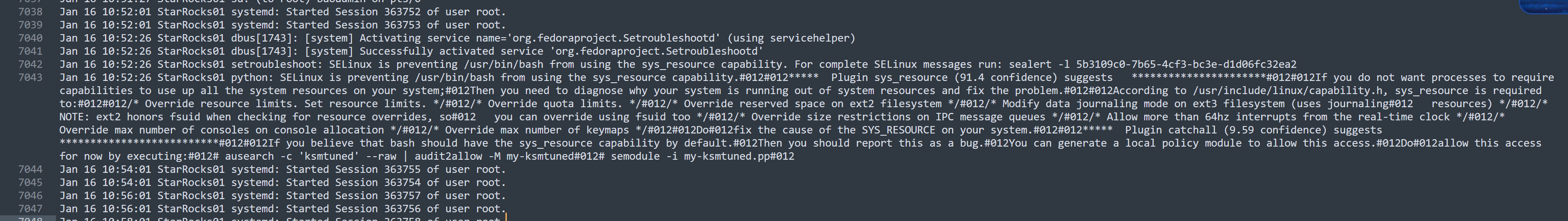Select line number 7042 in the gutter

(x=31, y=64)
